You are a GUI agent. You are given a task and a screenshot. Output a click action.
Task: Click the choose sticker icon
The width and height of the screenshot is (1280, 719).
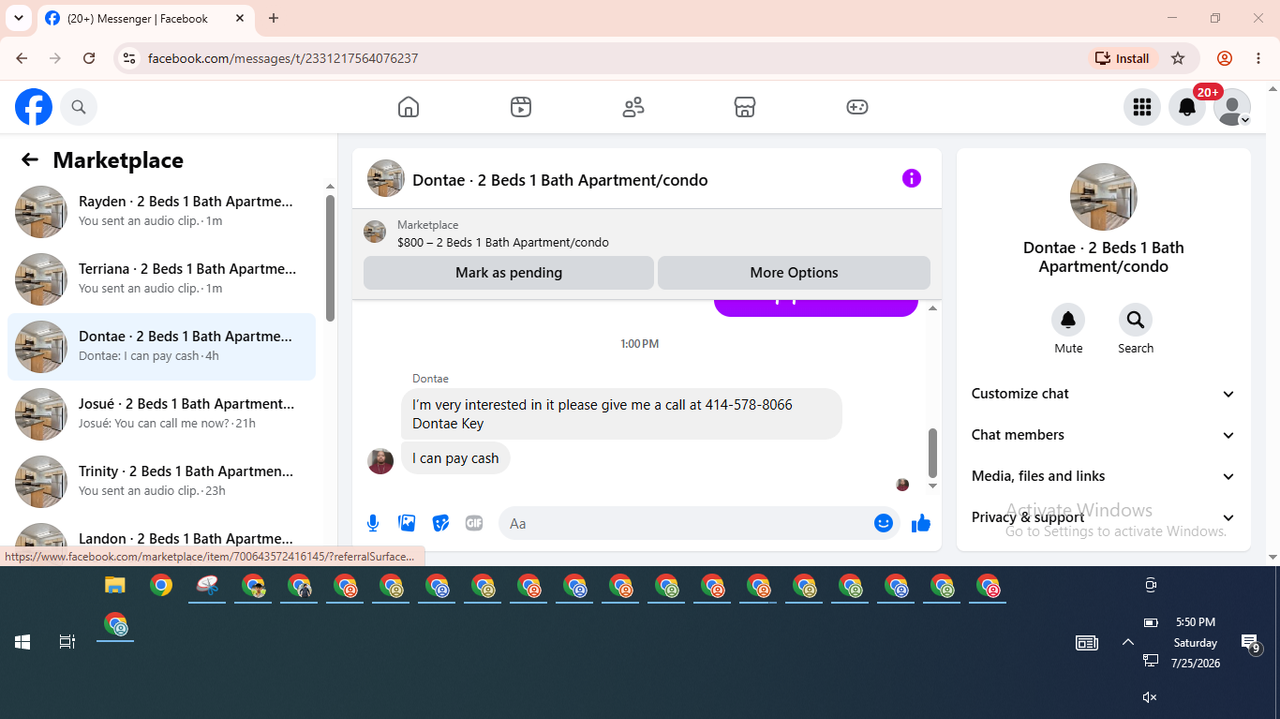coord(440,523)
